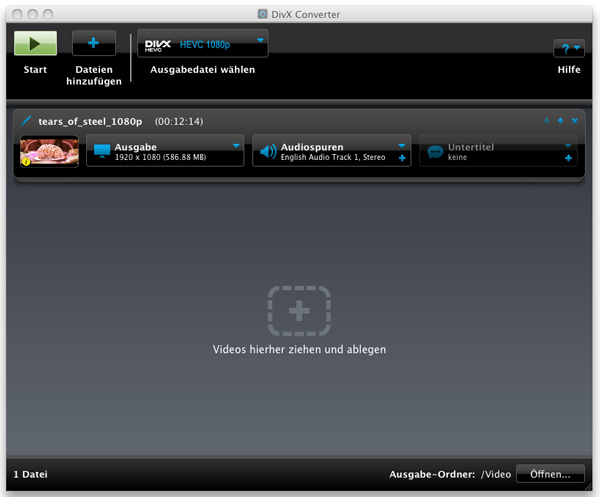Click the Hilfe label
This screenshot has height=497, width=600.
coord(569,70)
